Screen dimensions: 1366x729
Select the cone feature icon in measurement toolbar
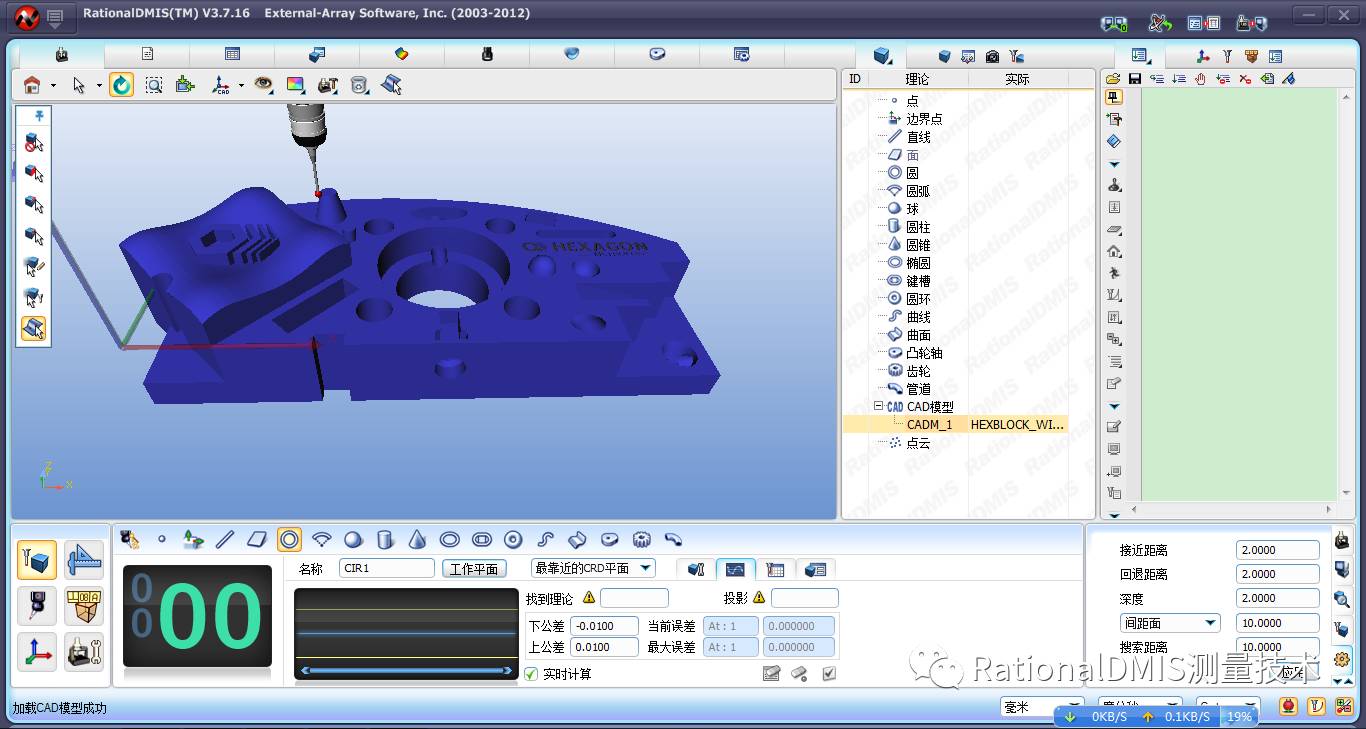(x=418, y=540)
